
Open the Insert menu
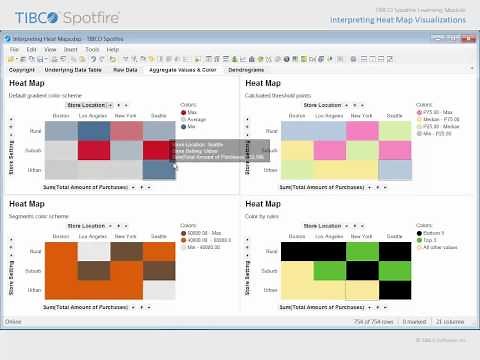[70, 49]
